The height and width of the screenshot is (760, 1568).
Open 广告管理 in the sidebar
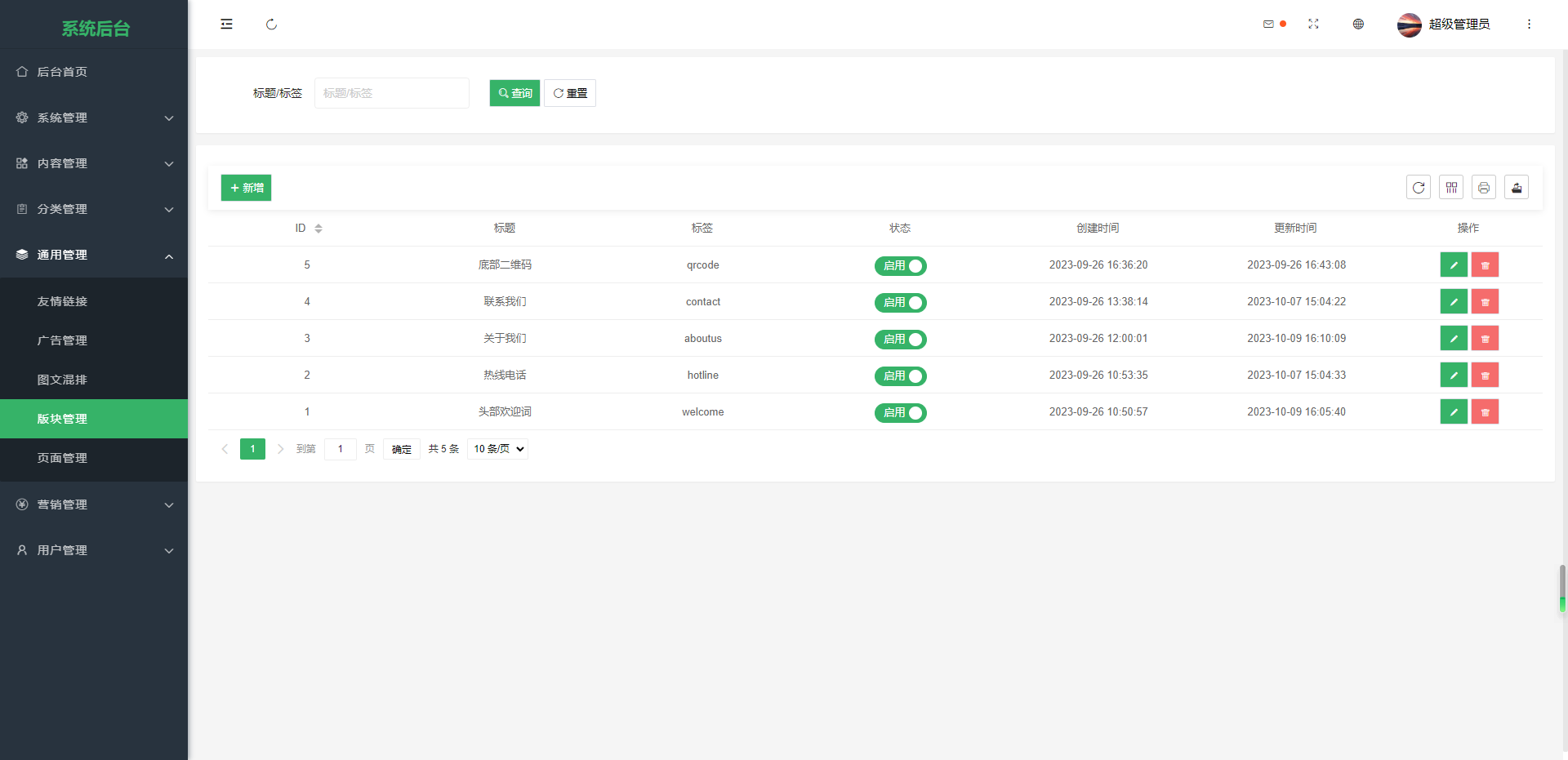pyautogui.click(x=62, y=340)
